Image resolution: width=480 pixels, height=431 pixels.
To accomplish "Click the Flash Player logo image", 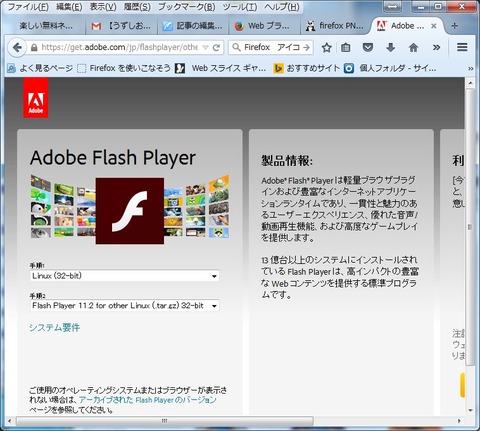I will pos(130,211).
